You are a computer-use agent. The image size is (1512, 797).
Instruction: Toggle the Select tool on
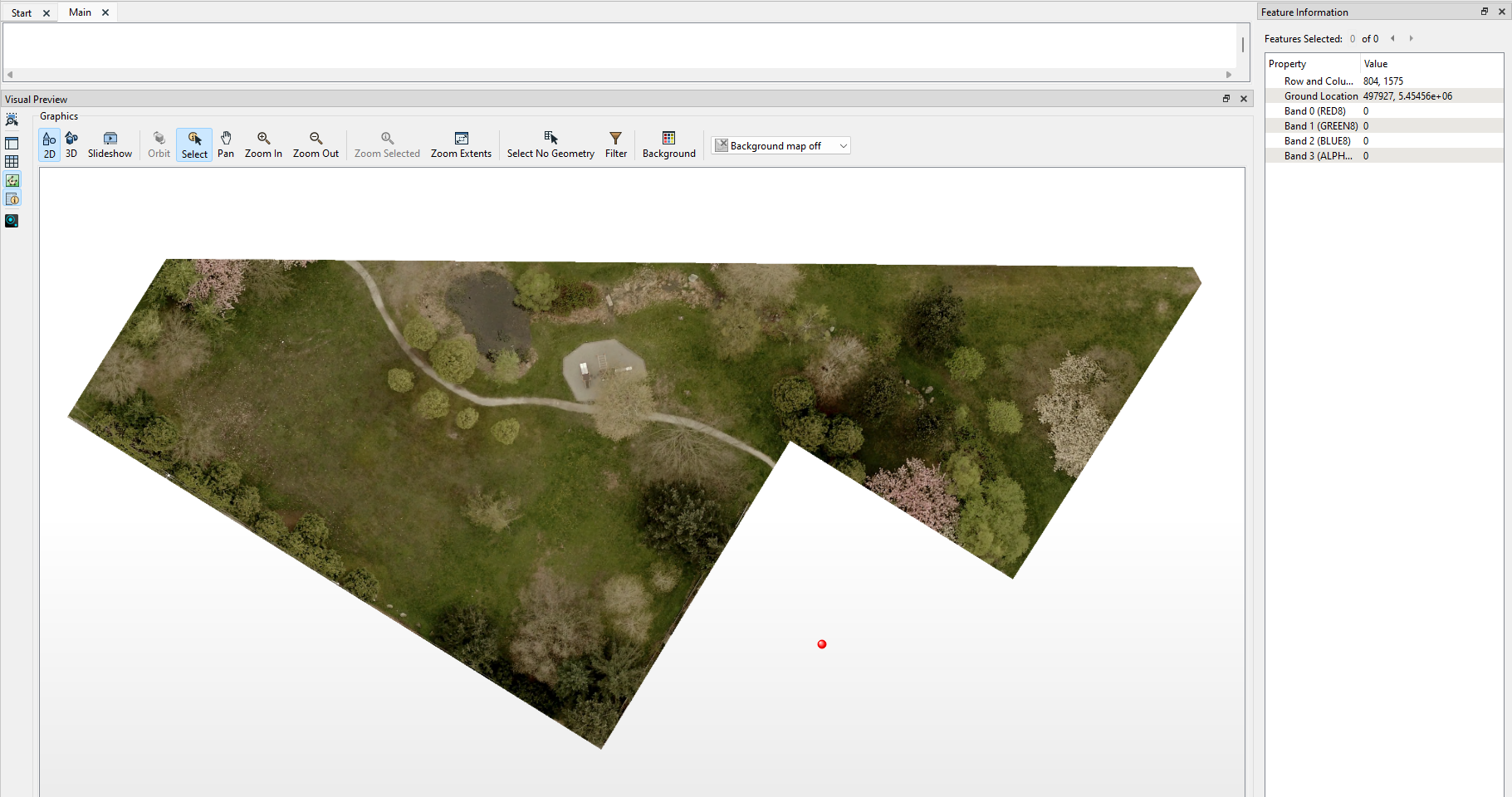coord(193,144)
